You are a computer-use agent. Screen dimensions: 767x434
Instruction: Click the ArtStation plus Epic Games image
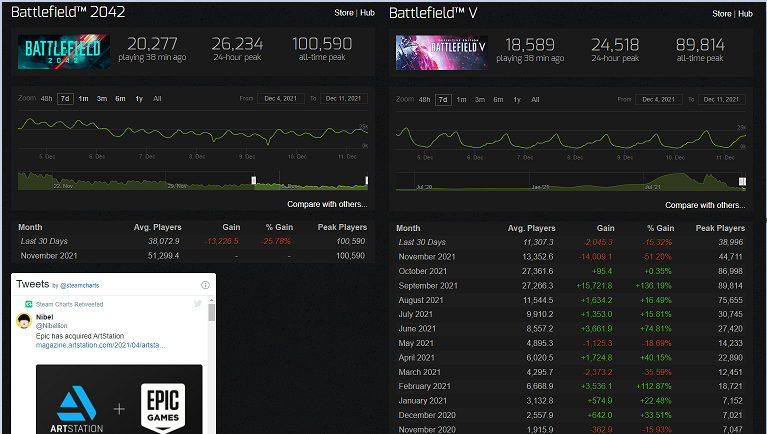point(119,399)
